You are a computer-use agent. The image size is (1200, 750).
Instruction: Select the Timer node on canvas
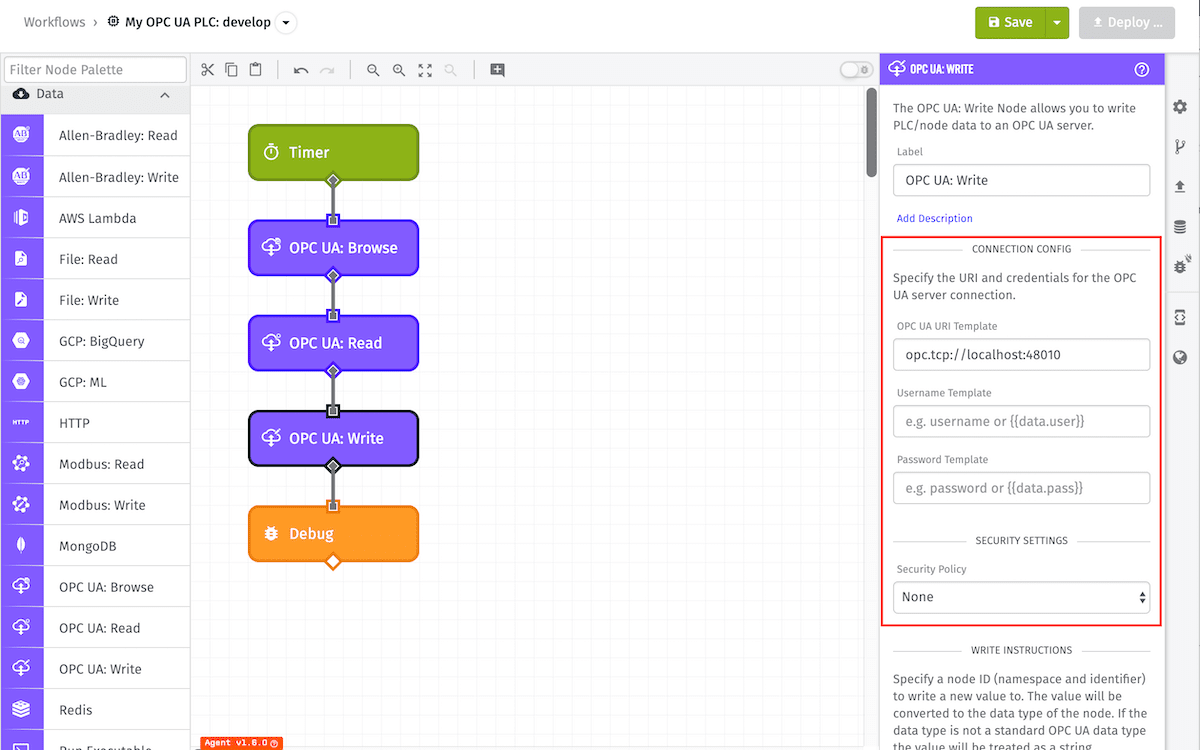(333, 152)
